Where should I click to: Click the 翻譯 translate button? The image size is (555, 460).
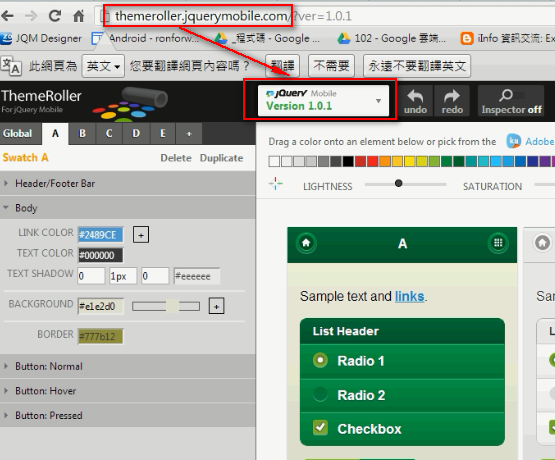tap(282, 66)
